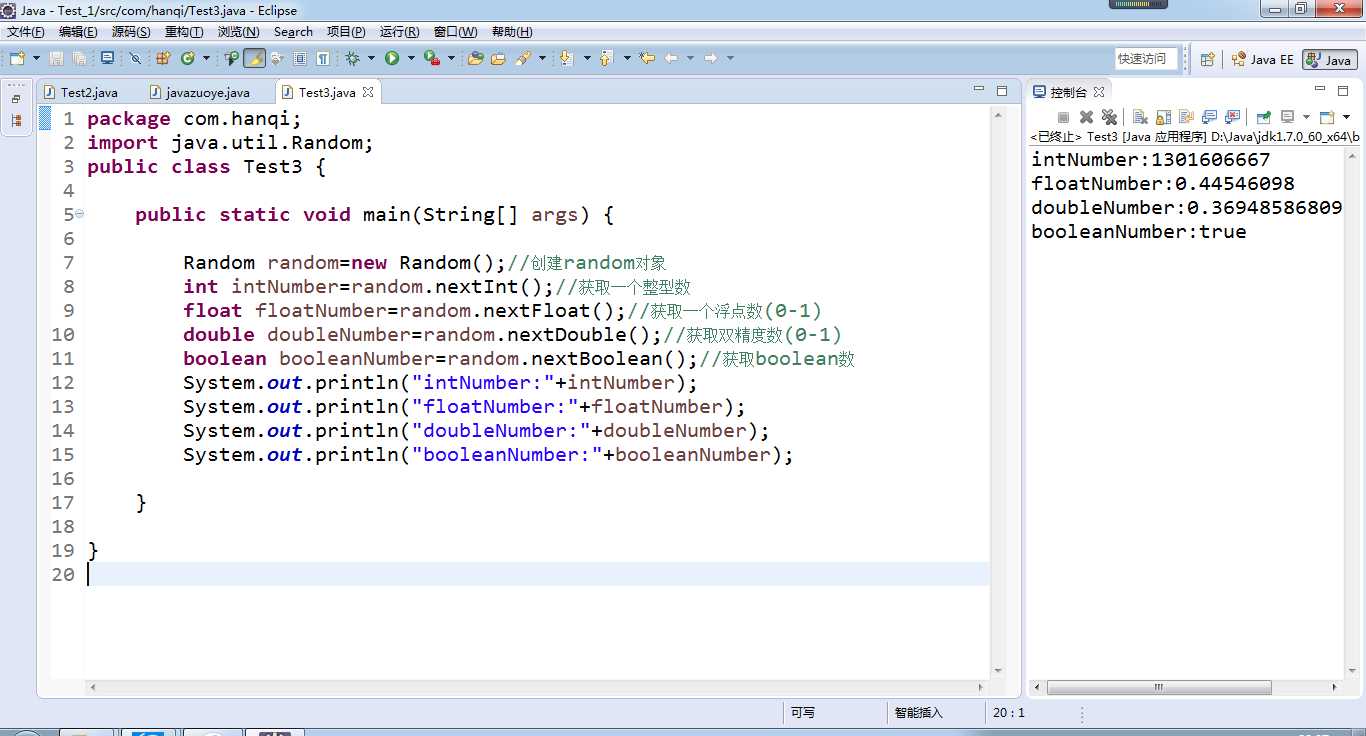
Task: Click Remove All Terminated Launches icon
Action: click(x=1109, y=117)
